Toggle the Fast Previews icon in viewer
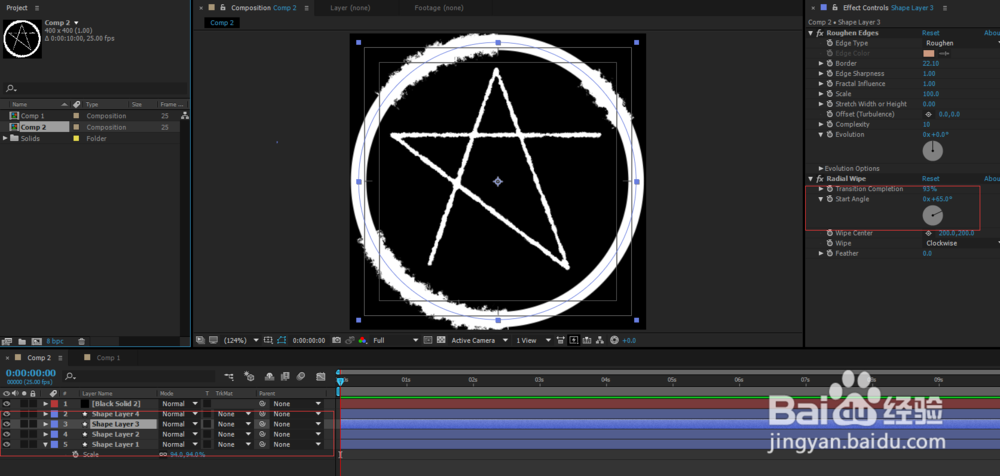 click(574, 341)
